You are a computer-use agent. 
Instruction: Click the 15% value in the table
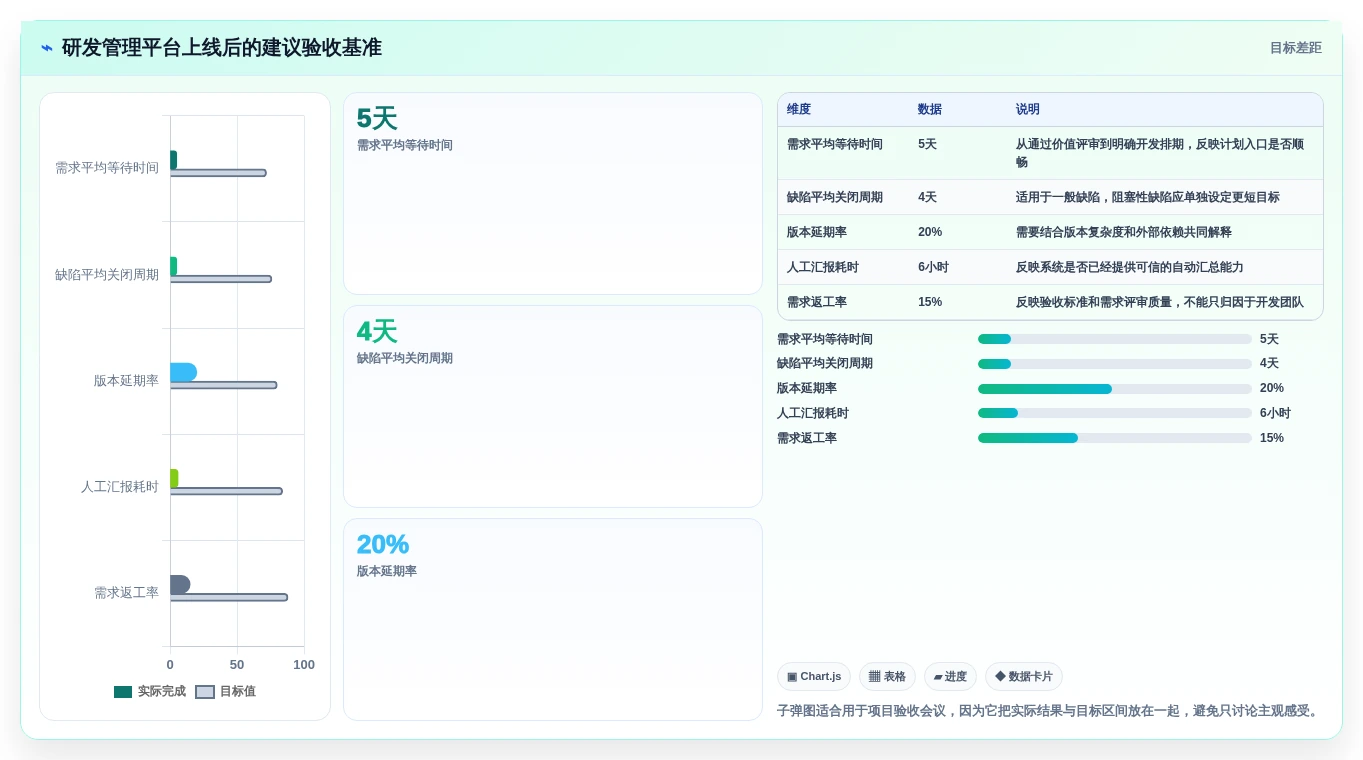pos(930,302)
